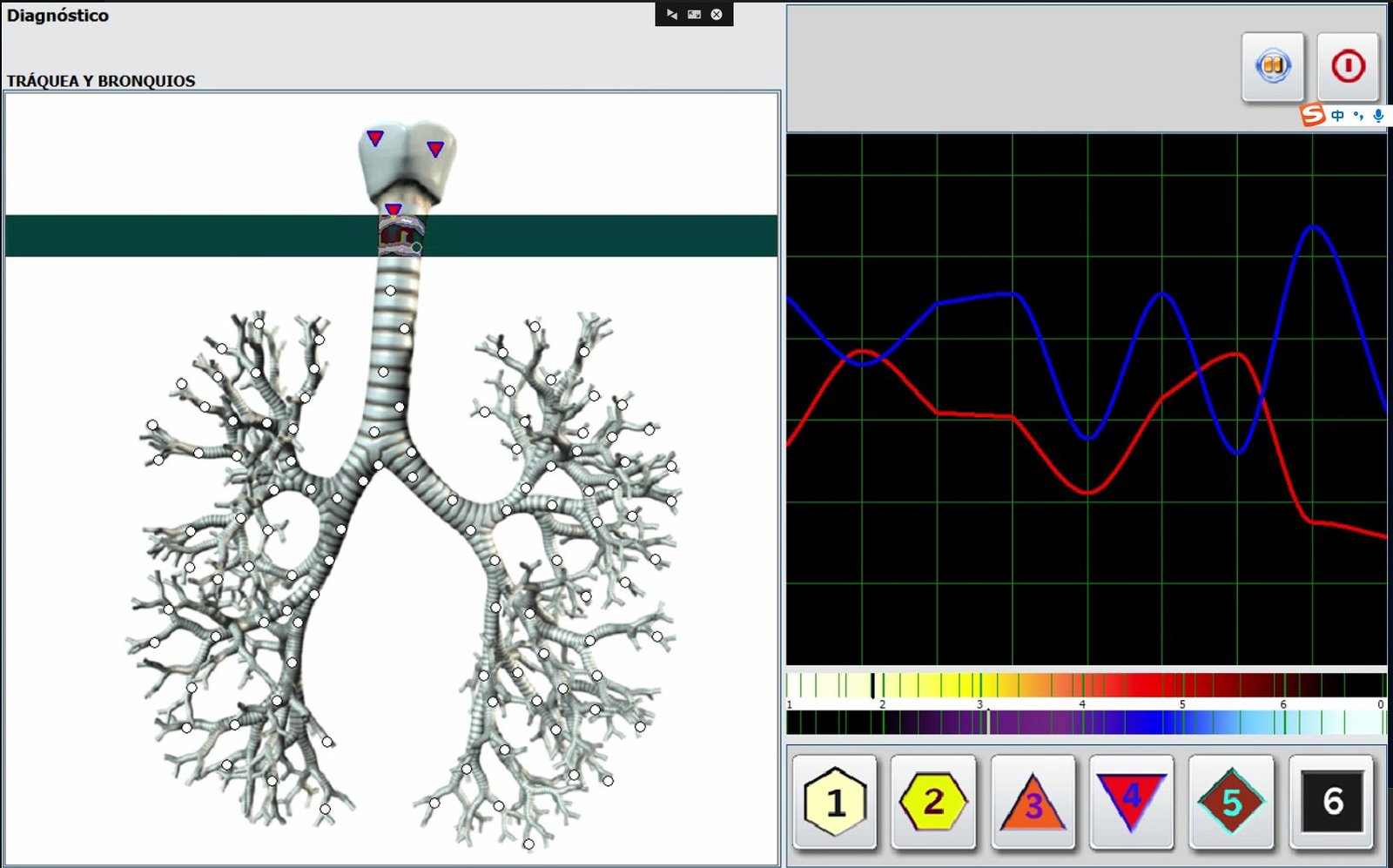Image resolution: width=1393 pixels, height=868 pixels.
Task: Select level 5 brown diamond marker button
Action: [x=1231, y=801]
